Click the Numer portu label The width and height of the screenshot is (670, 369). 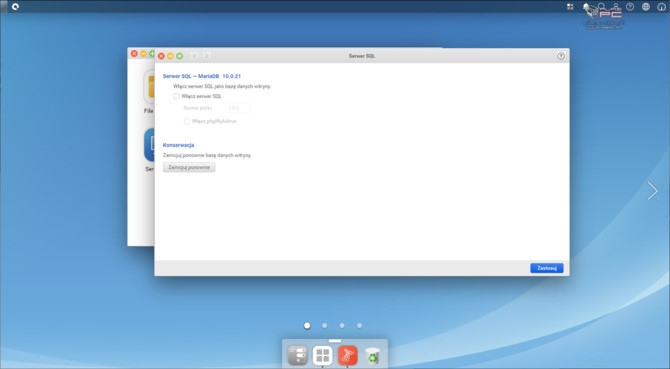[x=197, y=108]
